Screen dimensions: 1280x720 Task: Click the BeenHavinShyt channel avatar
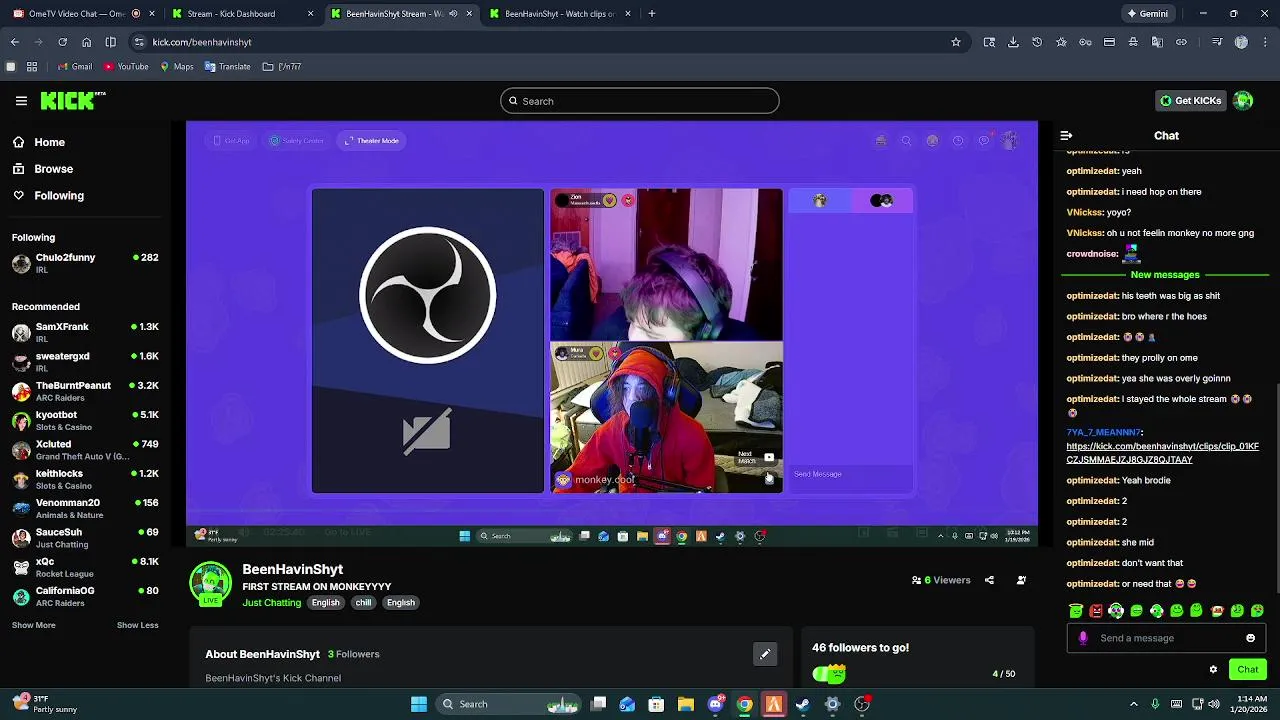(x=210, y=584)
